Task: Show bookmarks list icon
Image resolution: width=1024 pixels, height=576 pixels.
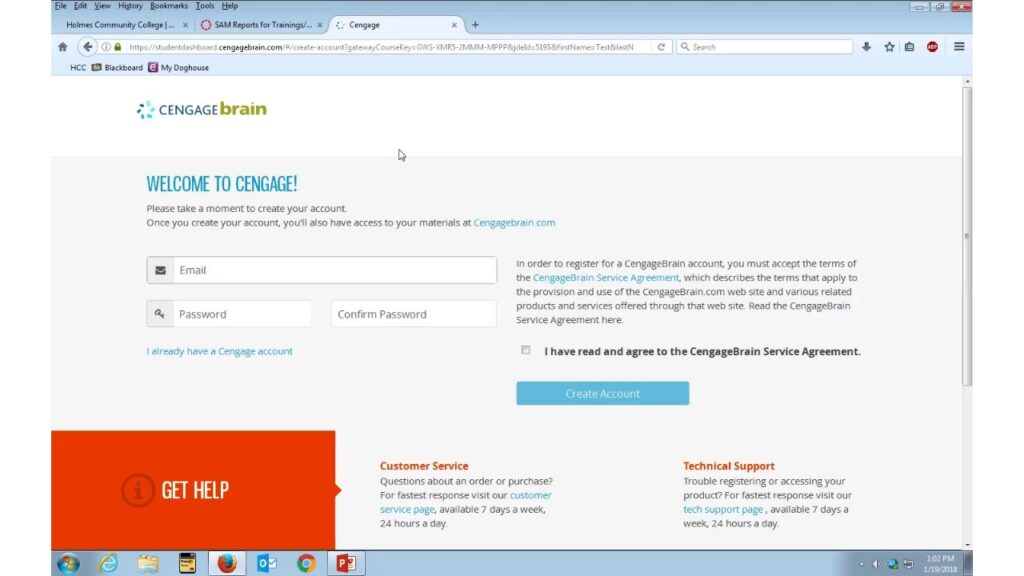Action: pos(909,47)
